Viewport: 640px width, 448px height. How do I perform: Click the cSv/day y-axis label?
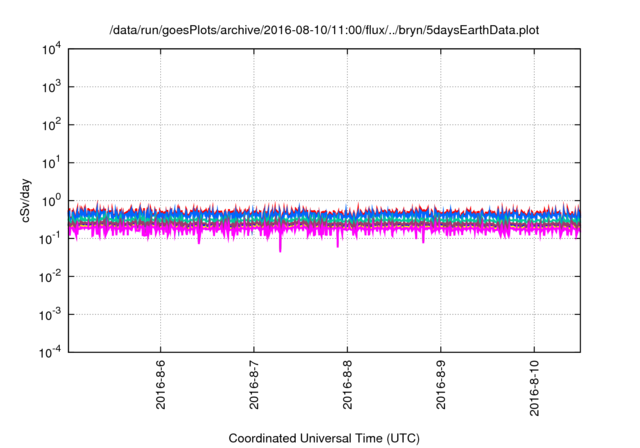coord(25,200)
